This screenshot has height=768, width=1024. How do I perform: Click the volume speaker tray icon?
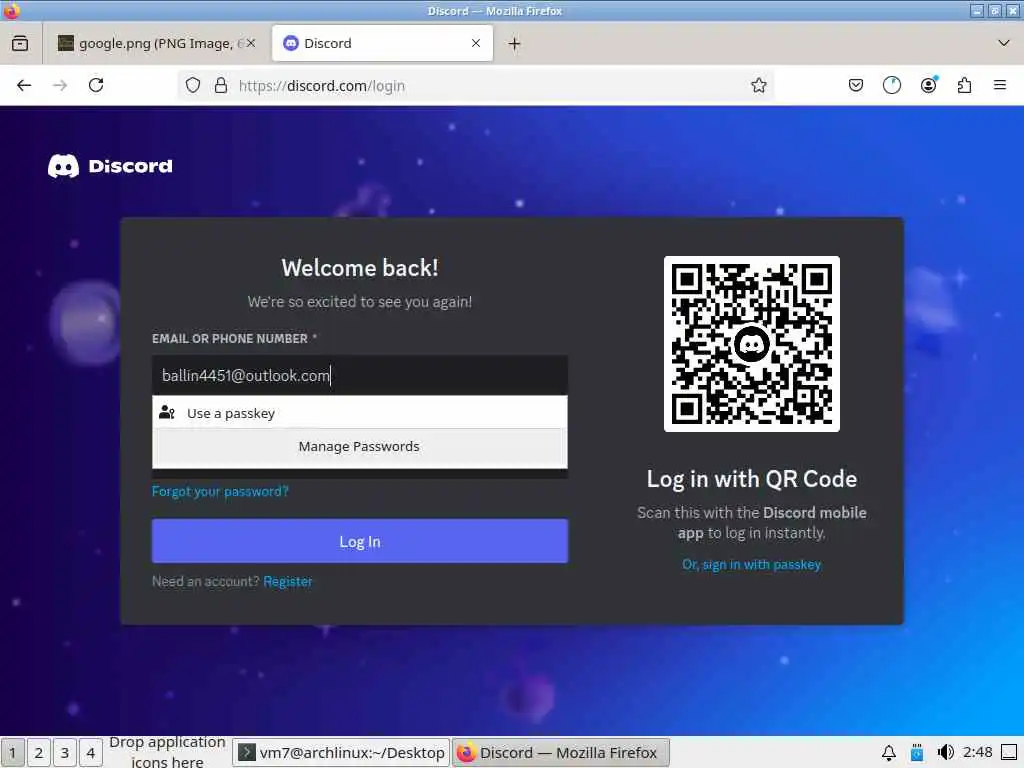tap(945, 753)
